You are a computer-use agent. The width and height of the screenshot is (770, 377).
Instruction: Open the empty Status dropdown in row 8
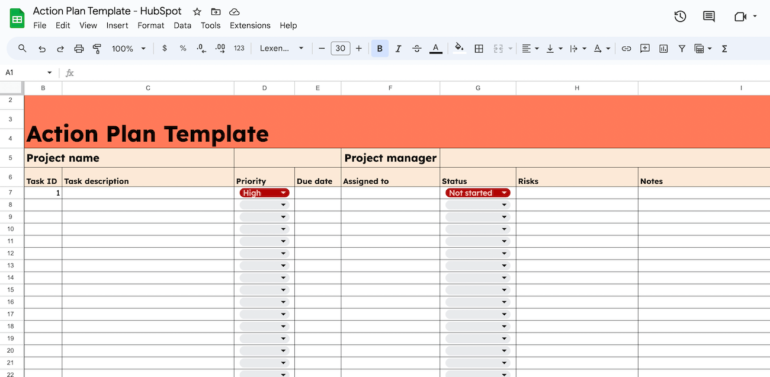coord(478,205)
